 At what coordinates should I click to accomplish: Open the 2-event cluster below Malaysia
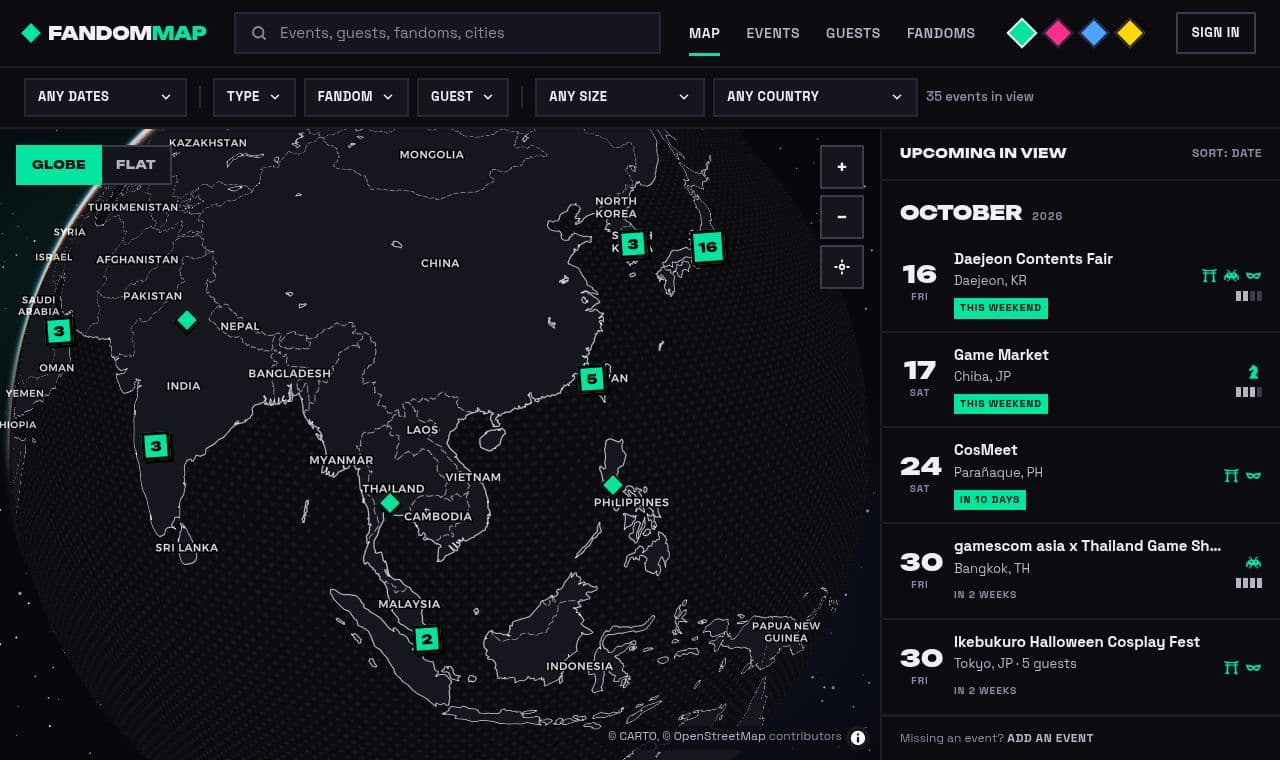pyautogui.click(x=427, y=639)
